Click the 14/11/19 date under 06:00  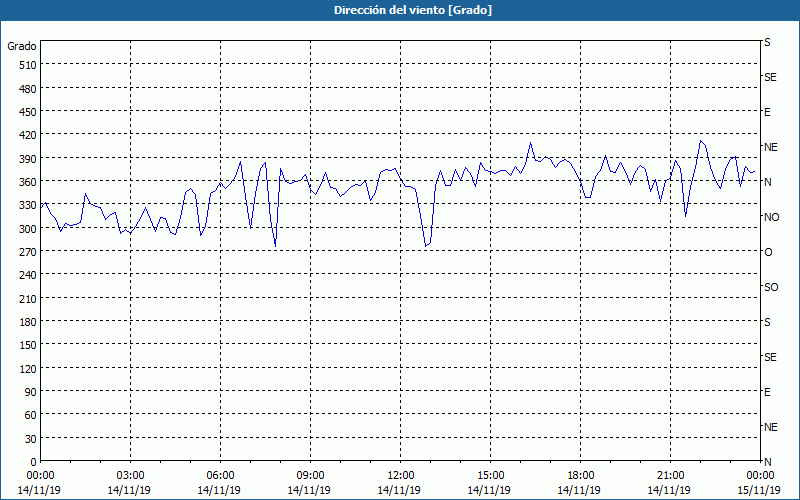219,490
